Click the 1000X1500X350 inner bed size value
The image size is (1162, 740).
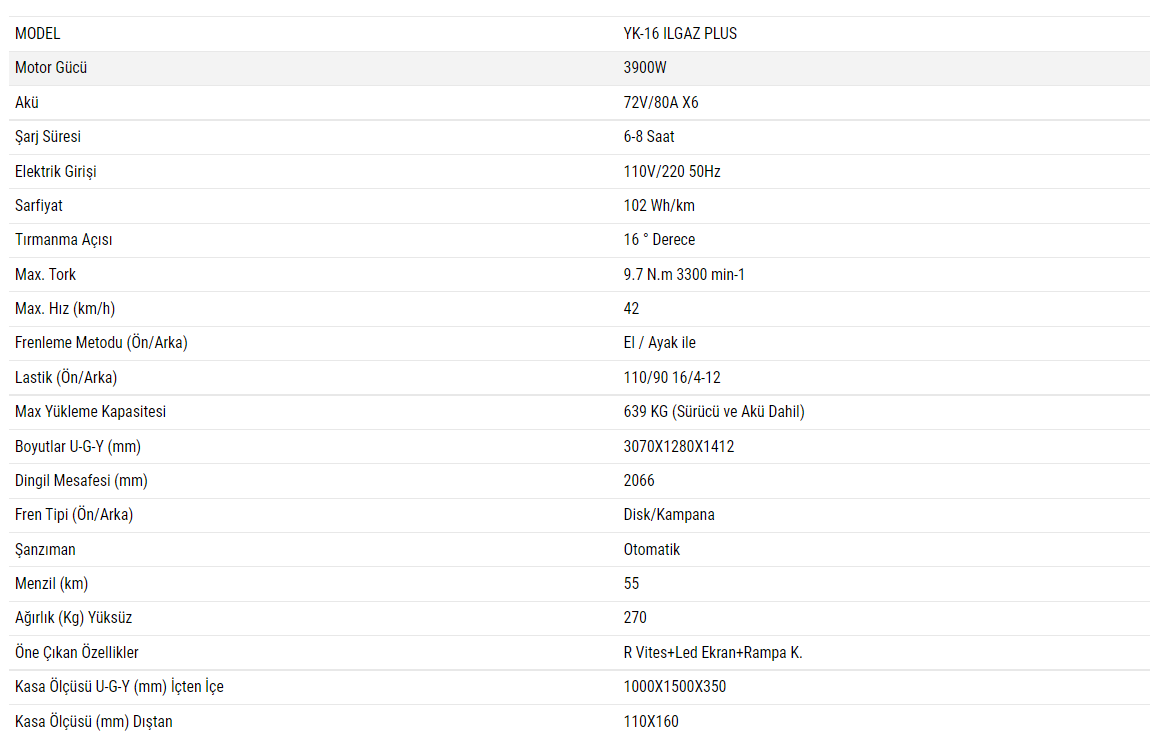675,687
